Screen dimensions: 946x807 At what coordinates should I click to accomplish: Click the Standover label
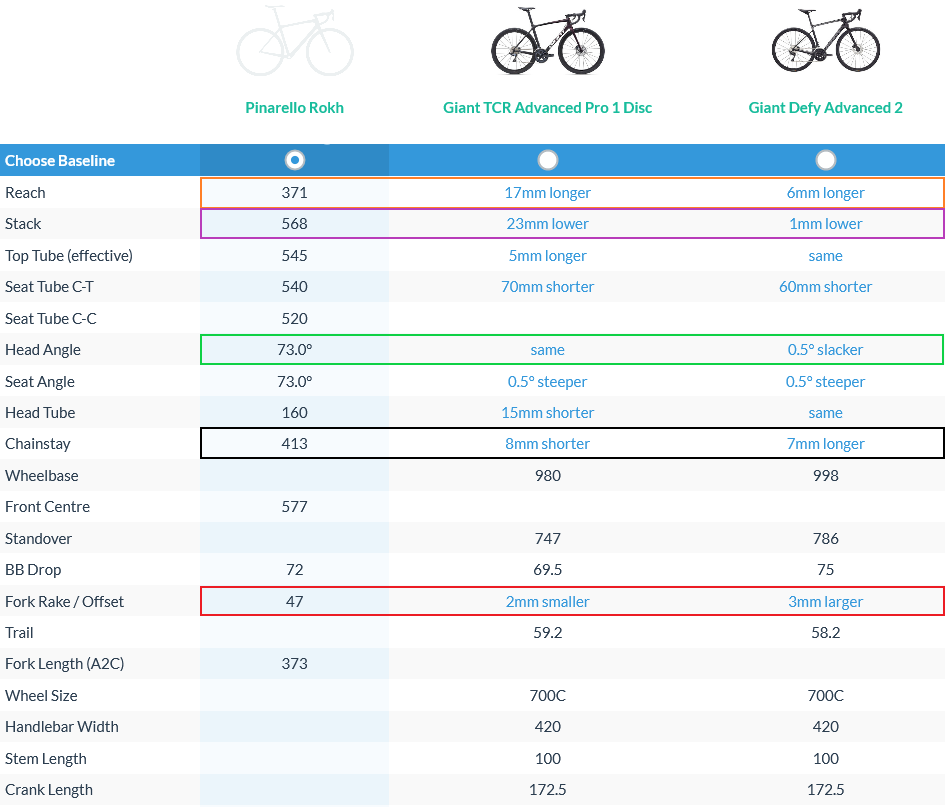[x=39, y=539]
